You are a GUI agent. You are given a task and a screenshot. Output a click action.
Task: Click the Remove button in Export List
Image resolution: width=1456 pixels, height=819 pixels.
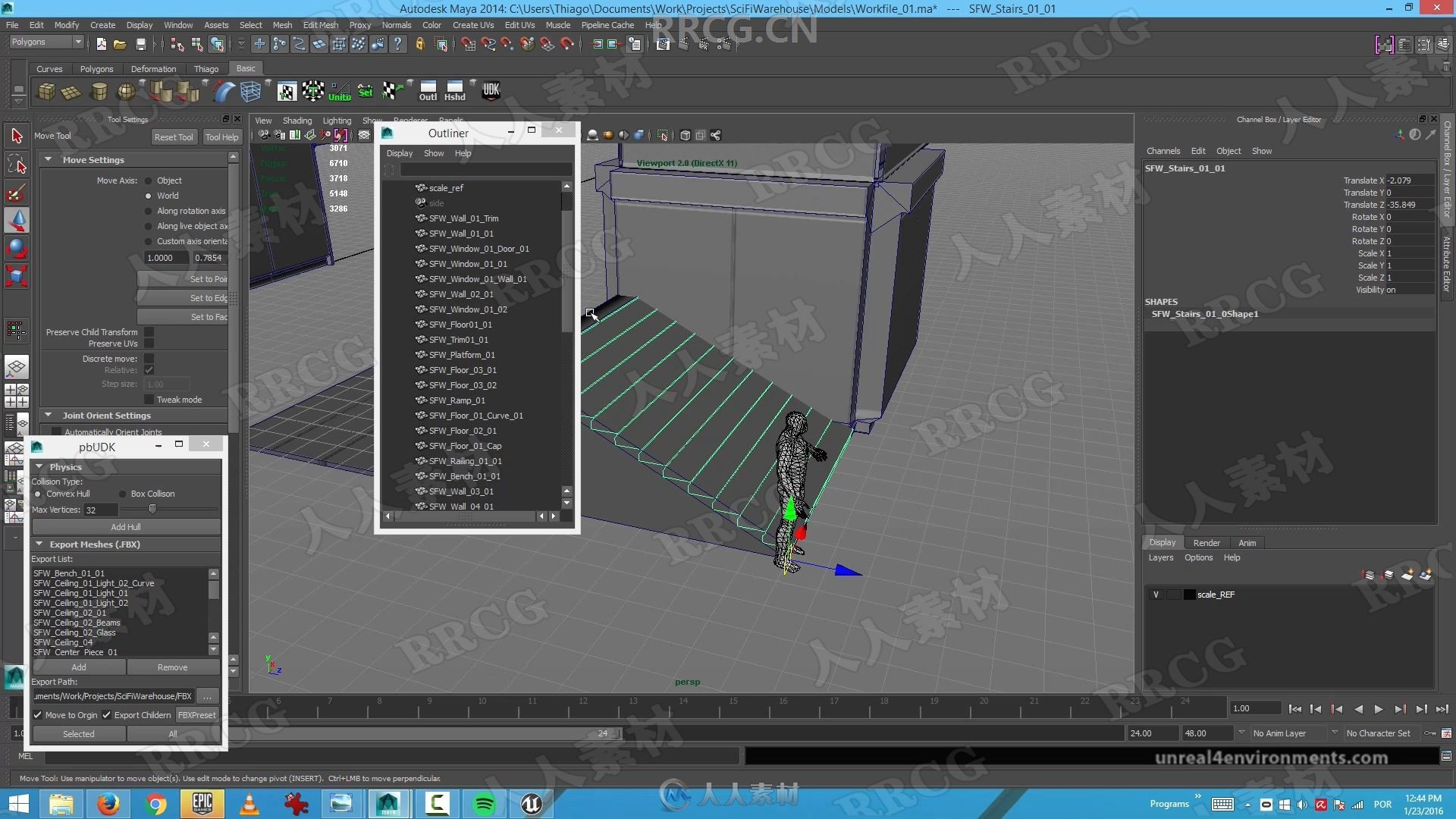172,667
